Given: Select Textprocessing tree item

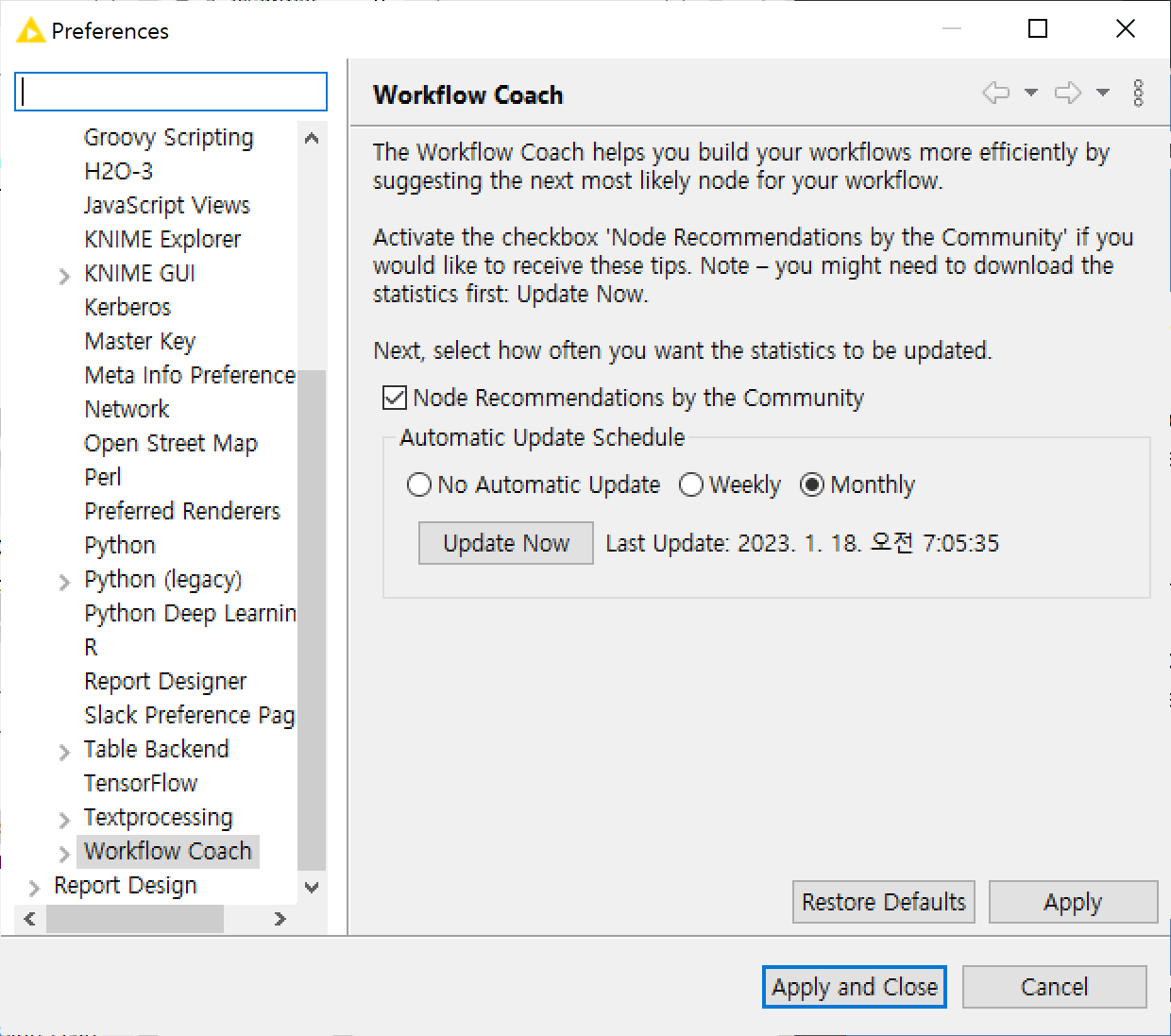Looking at the screenshot, I should coord(159,817).
